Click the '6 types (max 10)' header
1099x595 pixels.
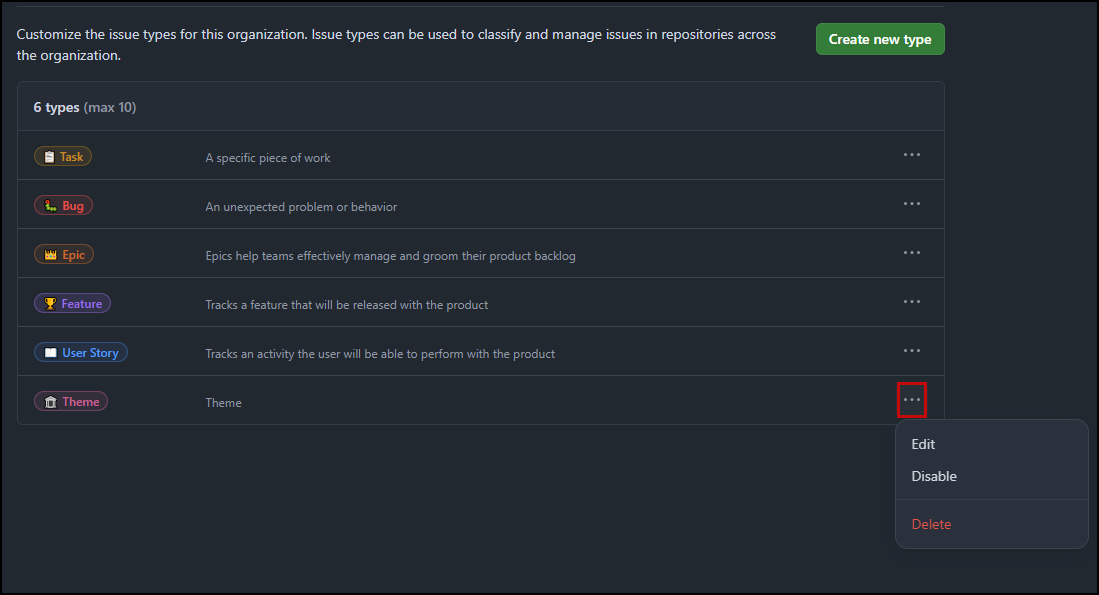pos(85,107)
